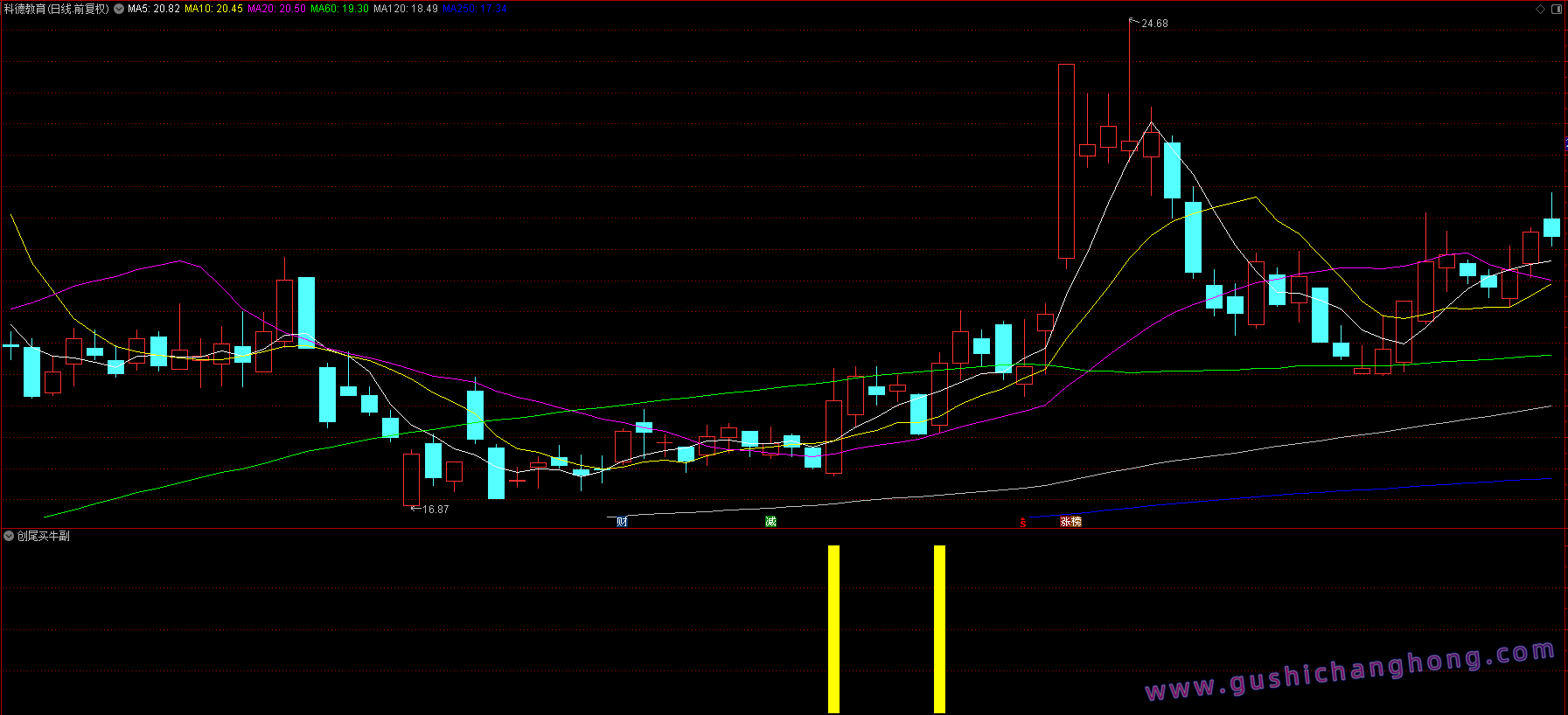The height and width of the screenshot is (715, 1568).
Task: Click the green 减 event marker
Action: [x=770, y=522]
